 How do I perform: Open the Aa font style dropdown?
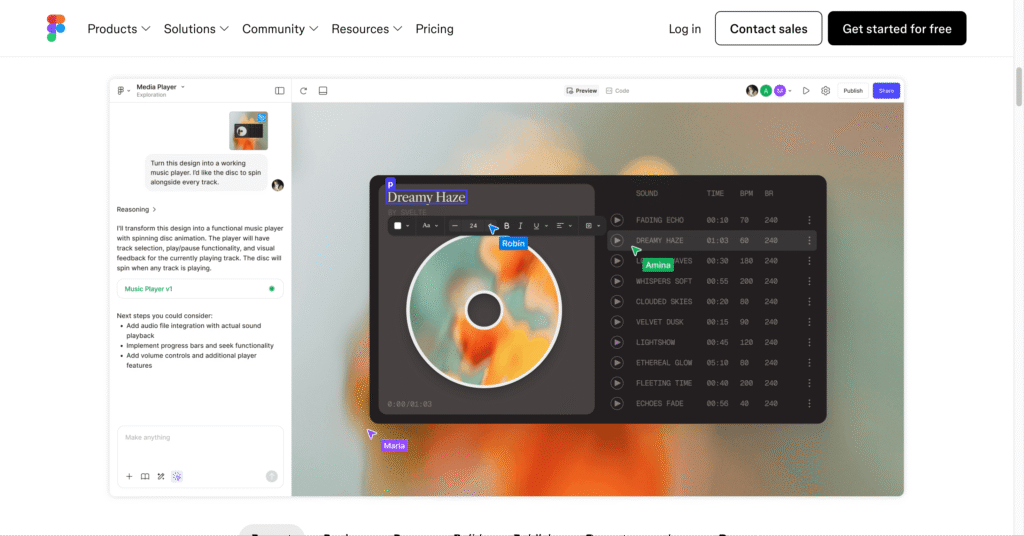tap(430, 226)
